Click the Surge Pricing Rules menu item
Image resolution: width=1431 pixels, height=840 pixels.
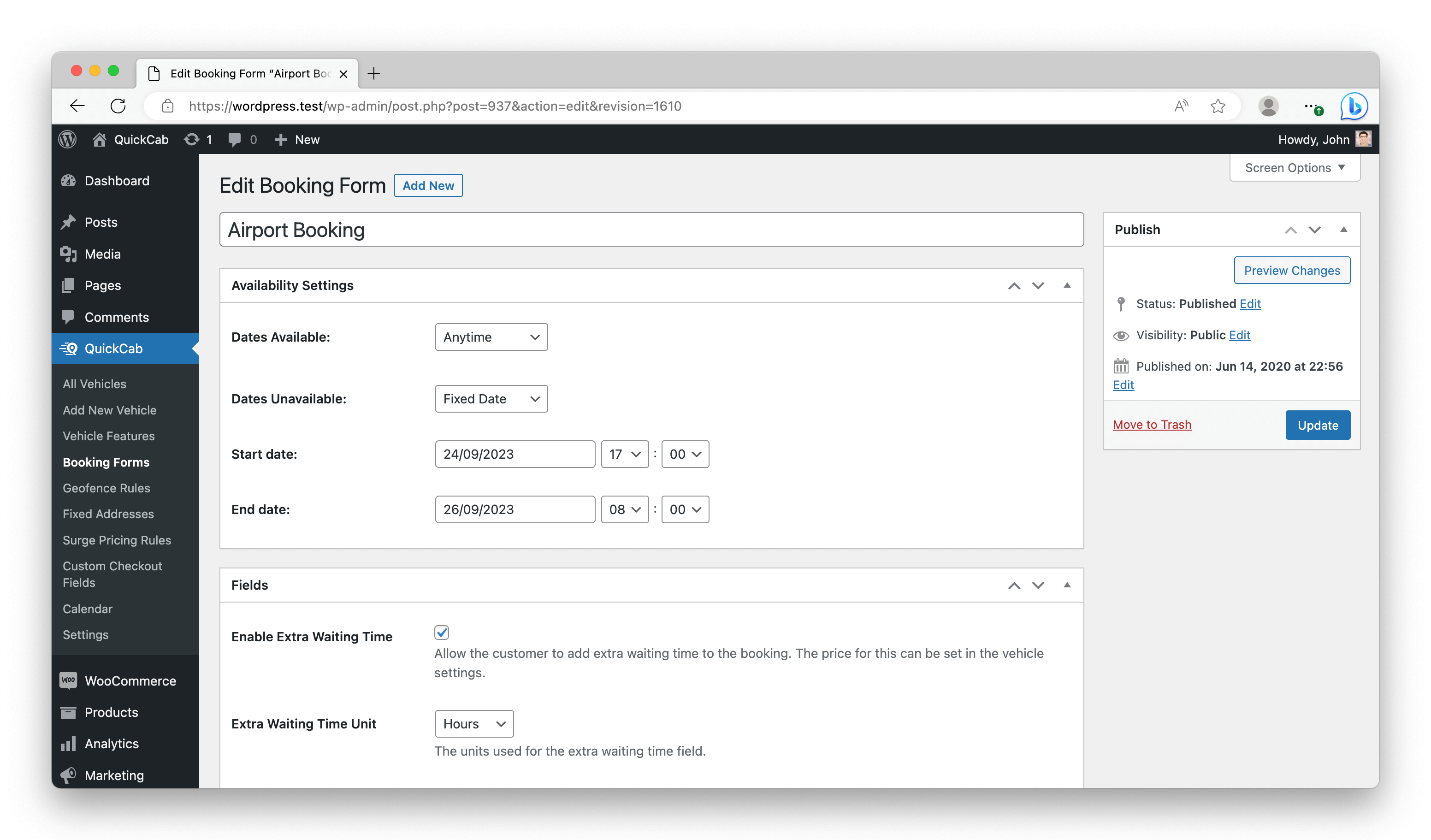click(x=117, y=540)
